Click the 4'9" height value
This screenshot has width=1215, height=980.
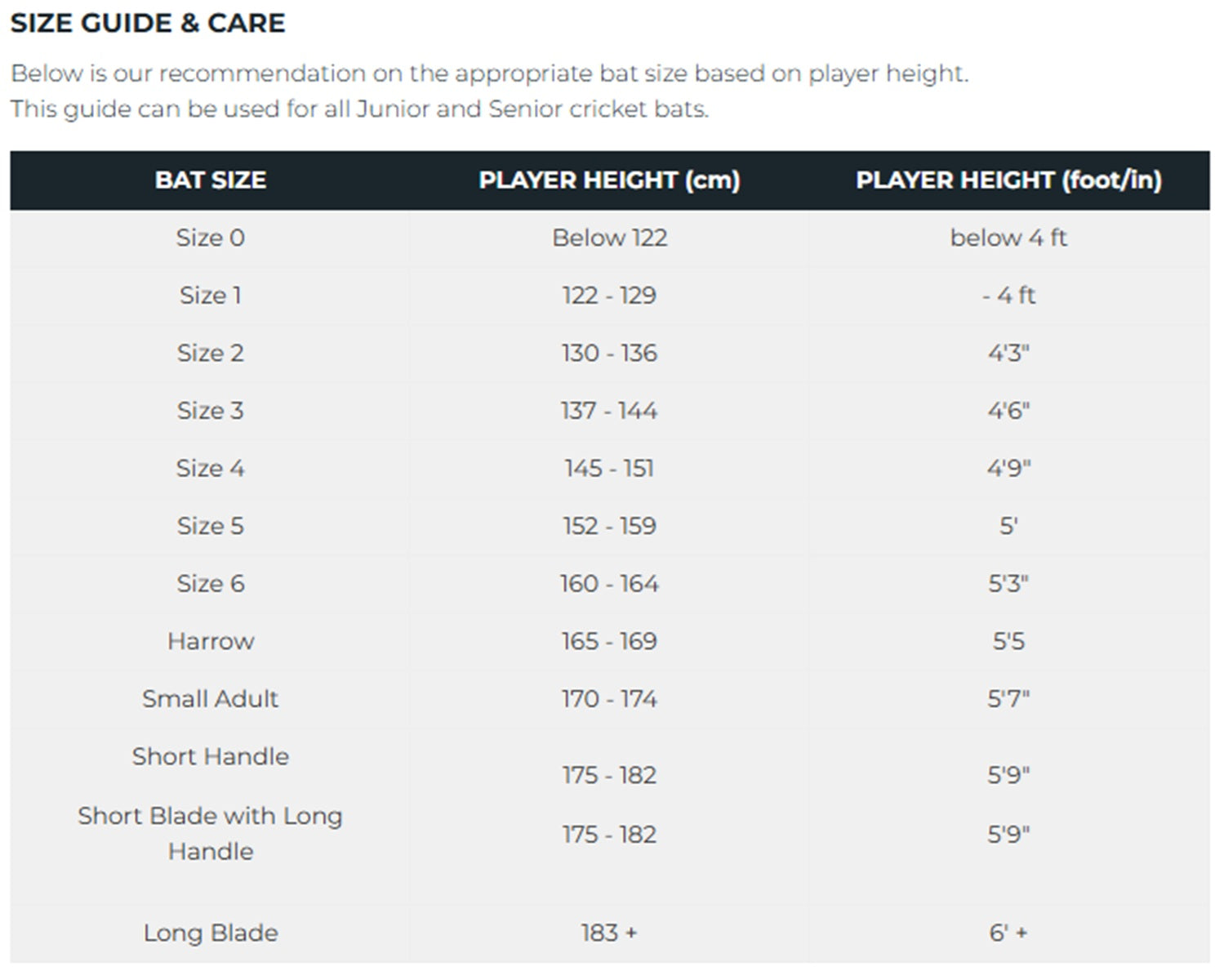1008,469
